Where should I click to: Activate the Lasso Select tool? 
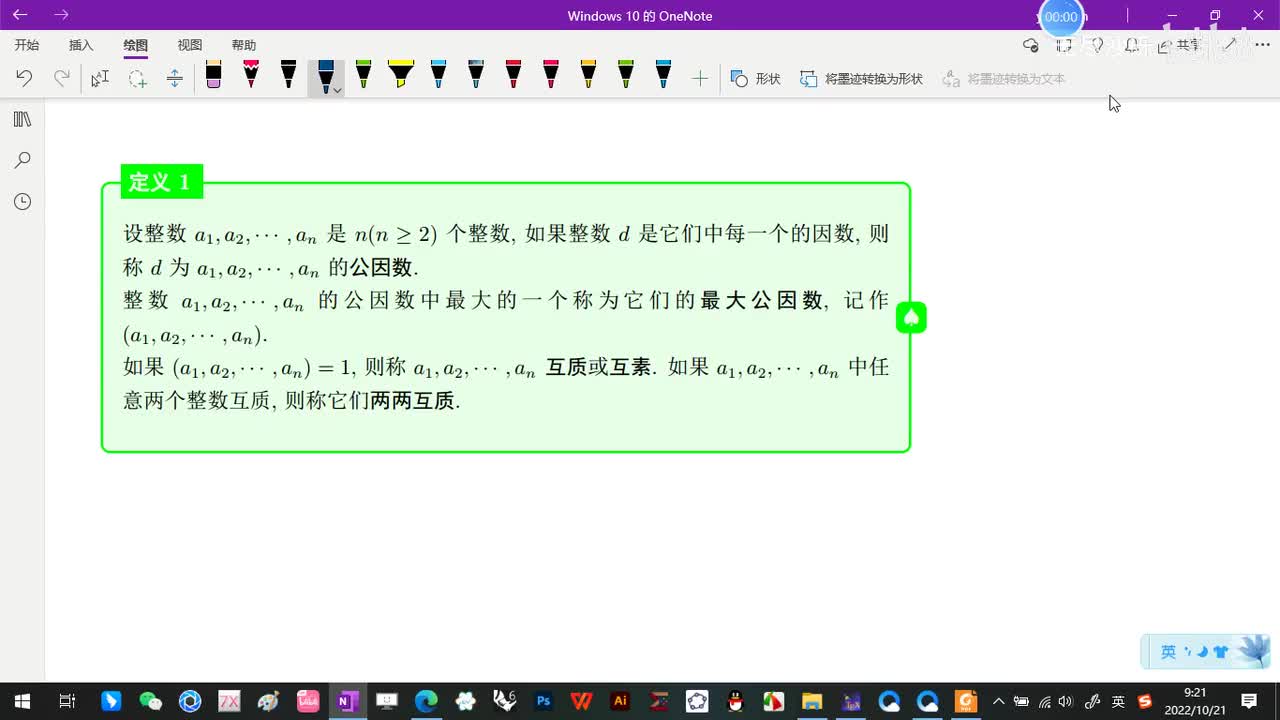(137, 78)
